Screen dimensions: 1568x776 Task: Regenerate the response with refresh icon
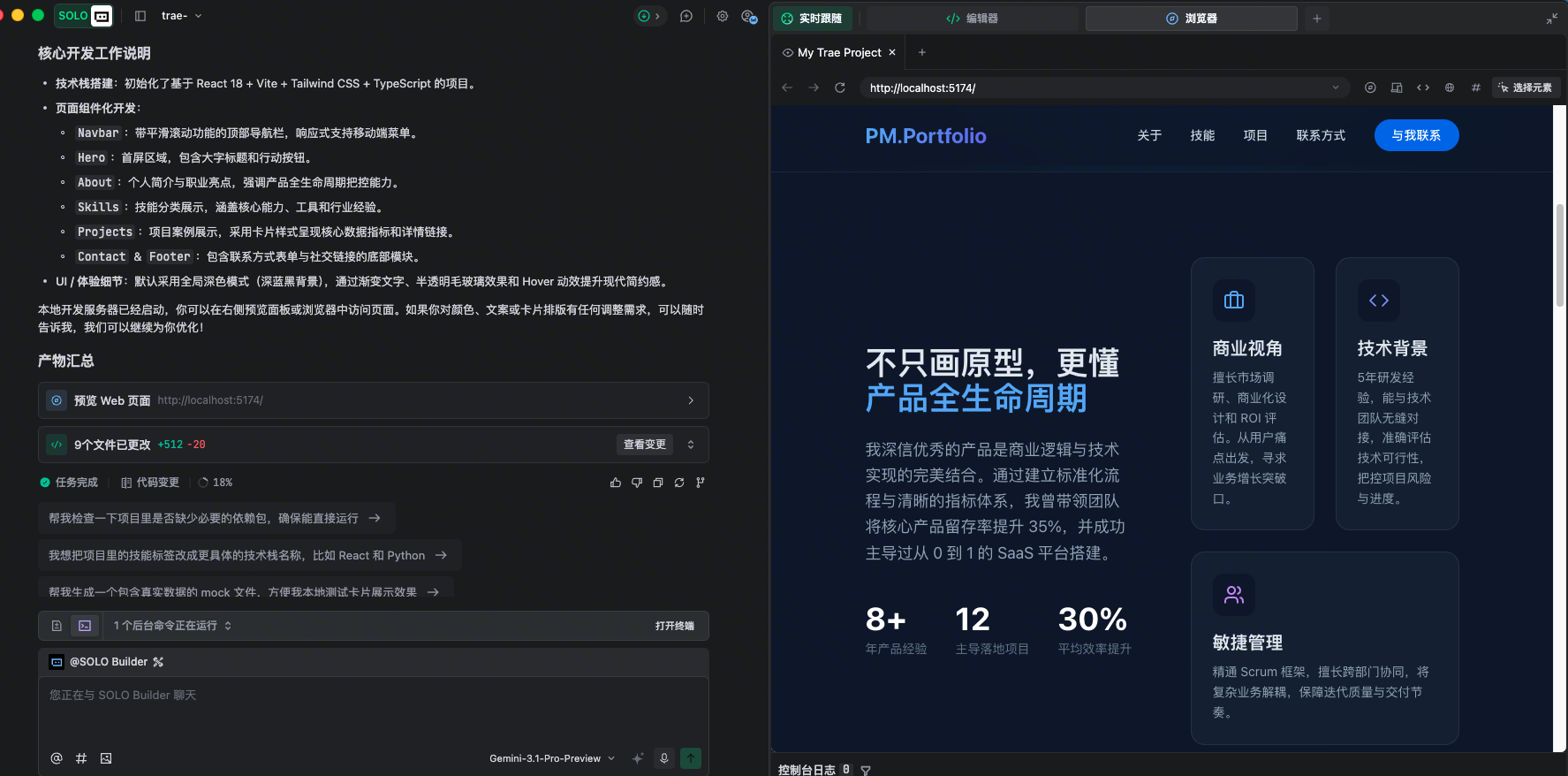(x=679, y=483)
